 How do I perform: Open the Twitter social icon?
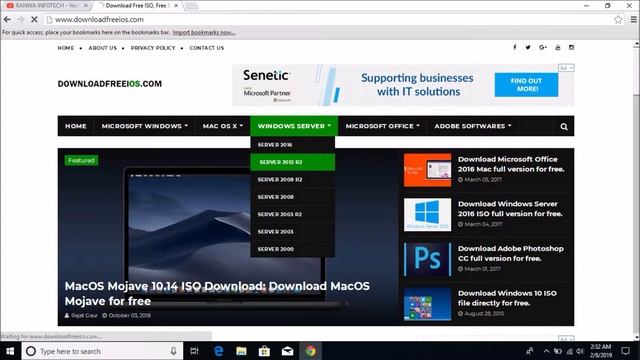(x=528, y=47)
